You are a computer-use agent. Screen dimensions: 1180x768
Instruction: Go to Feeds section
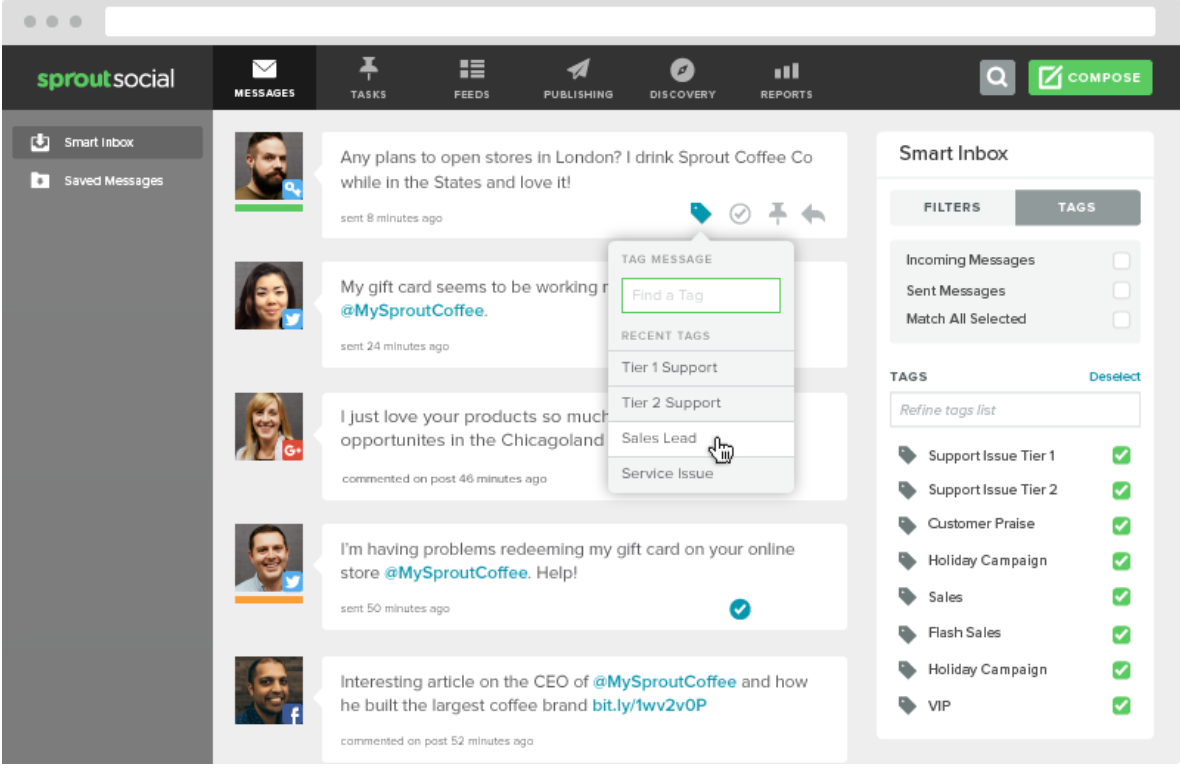[472, 77]
